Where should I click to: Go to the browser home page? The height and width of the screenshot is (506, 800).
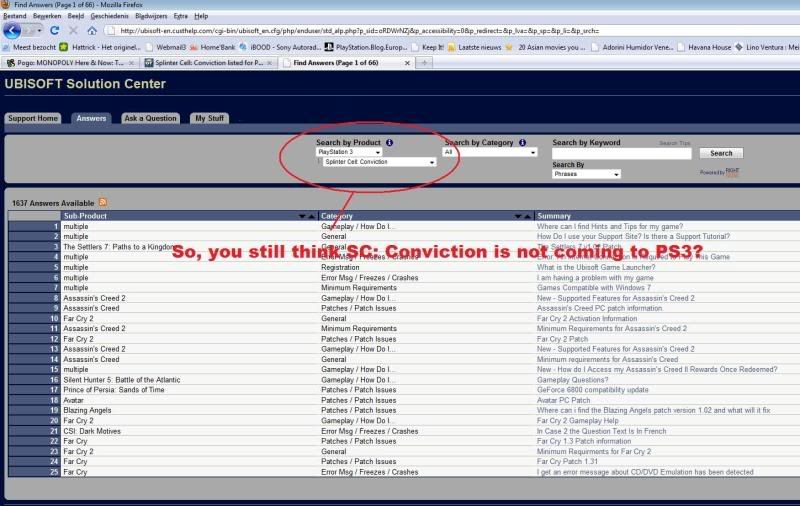[92, 31]
